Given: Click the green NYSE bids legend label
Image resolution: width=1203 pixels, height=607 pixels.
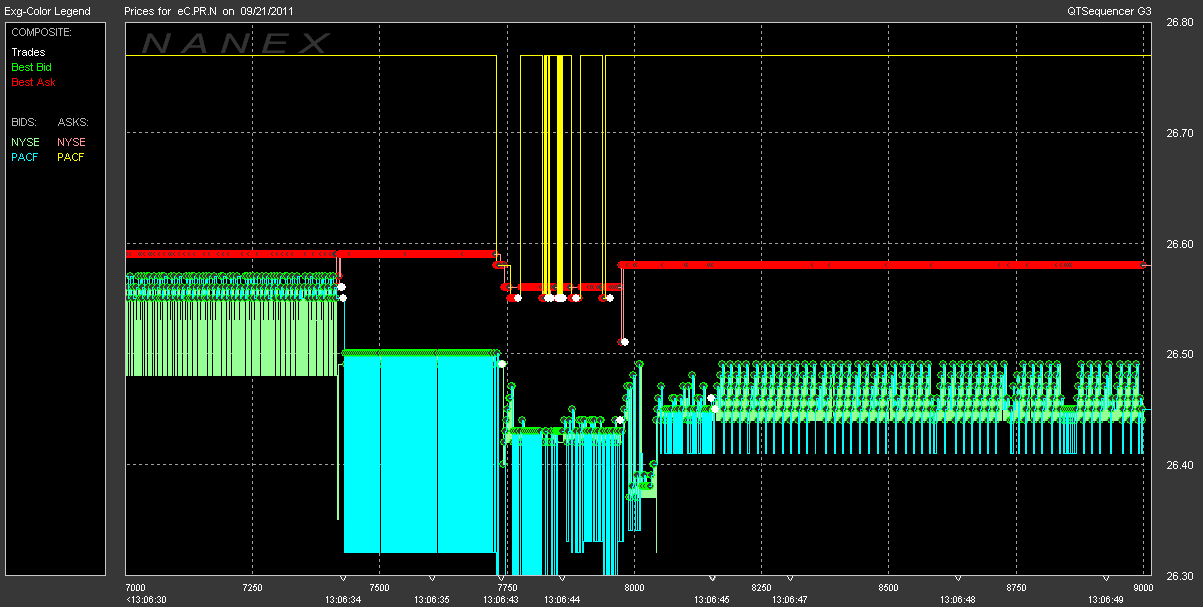Looking at the screenshot, I should point(25,142).
